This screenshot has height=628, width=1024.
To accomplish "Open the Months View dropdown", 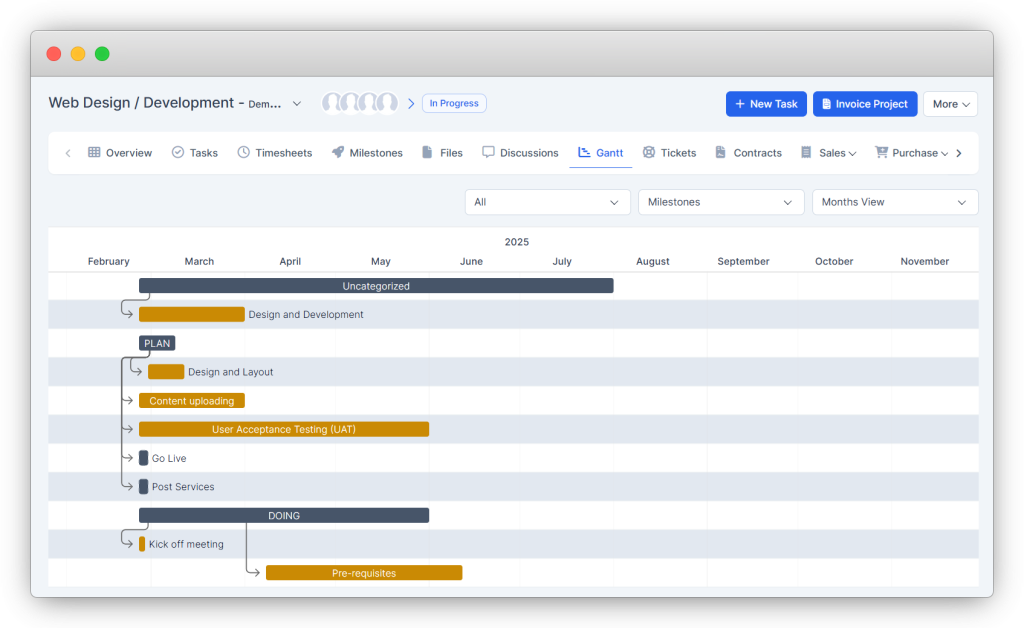I will click(x=894, y=202).
